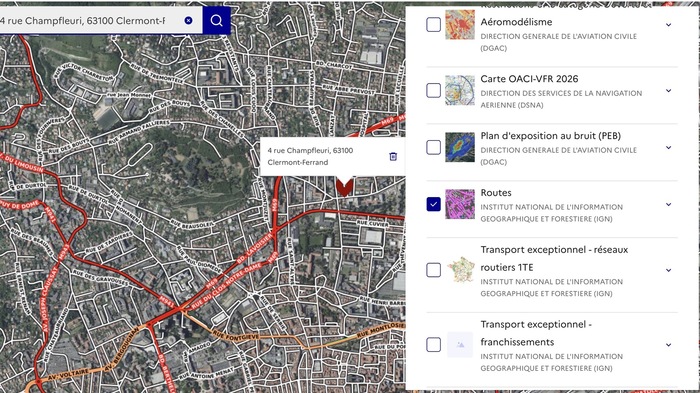
Task: Click the BD. CHARCOT map label
Action: coord(333,65)
